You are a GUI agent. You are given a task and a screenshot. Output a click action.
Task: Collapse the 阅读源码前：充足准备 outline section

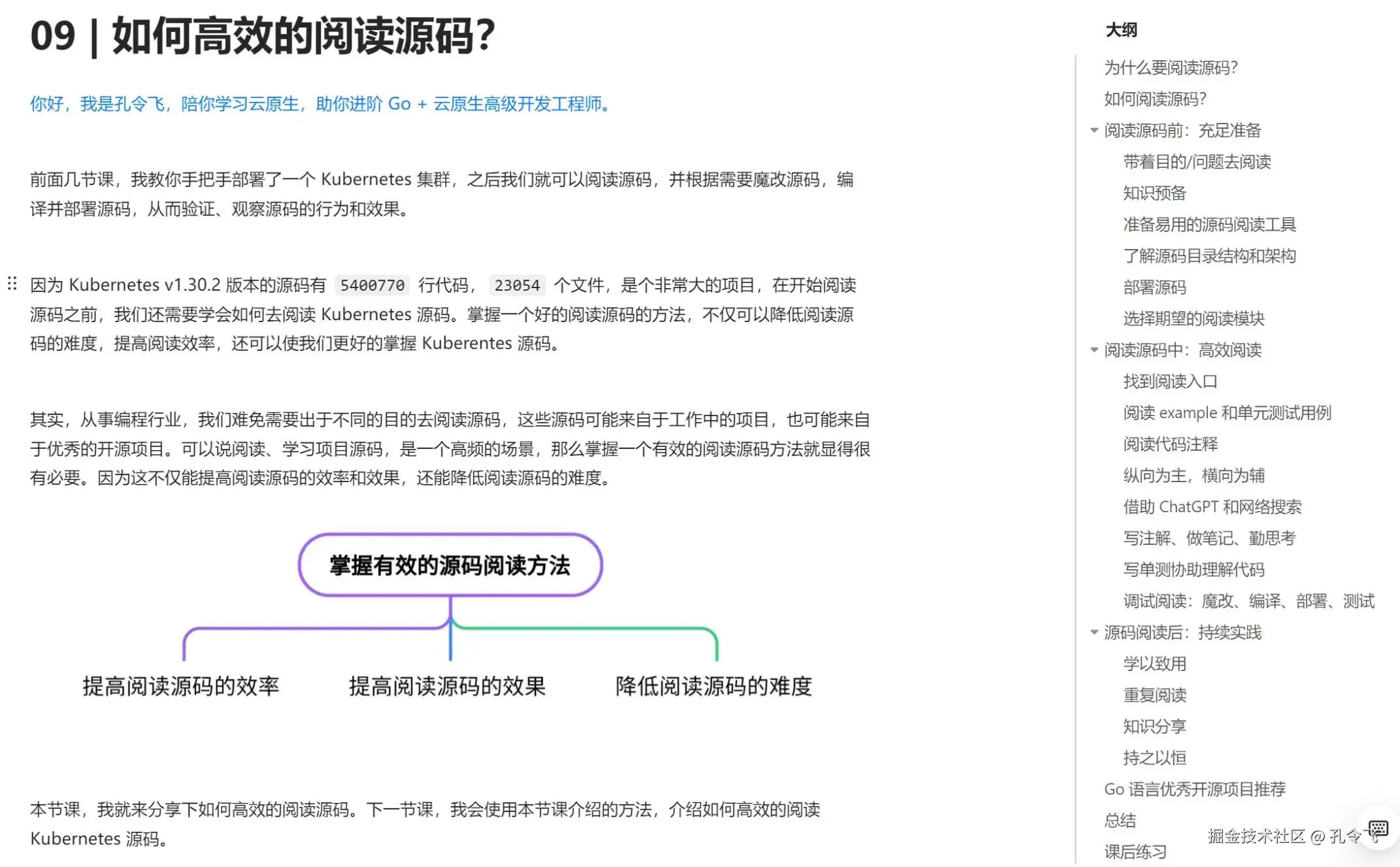point(1094,131)
